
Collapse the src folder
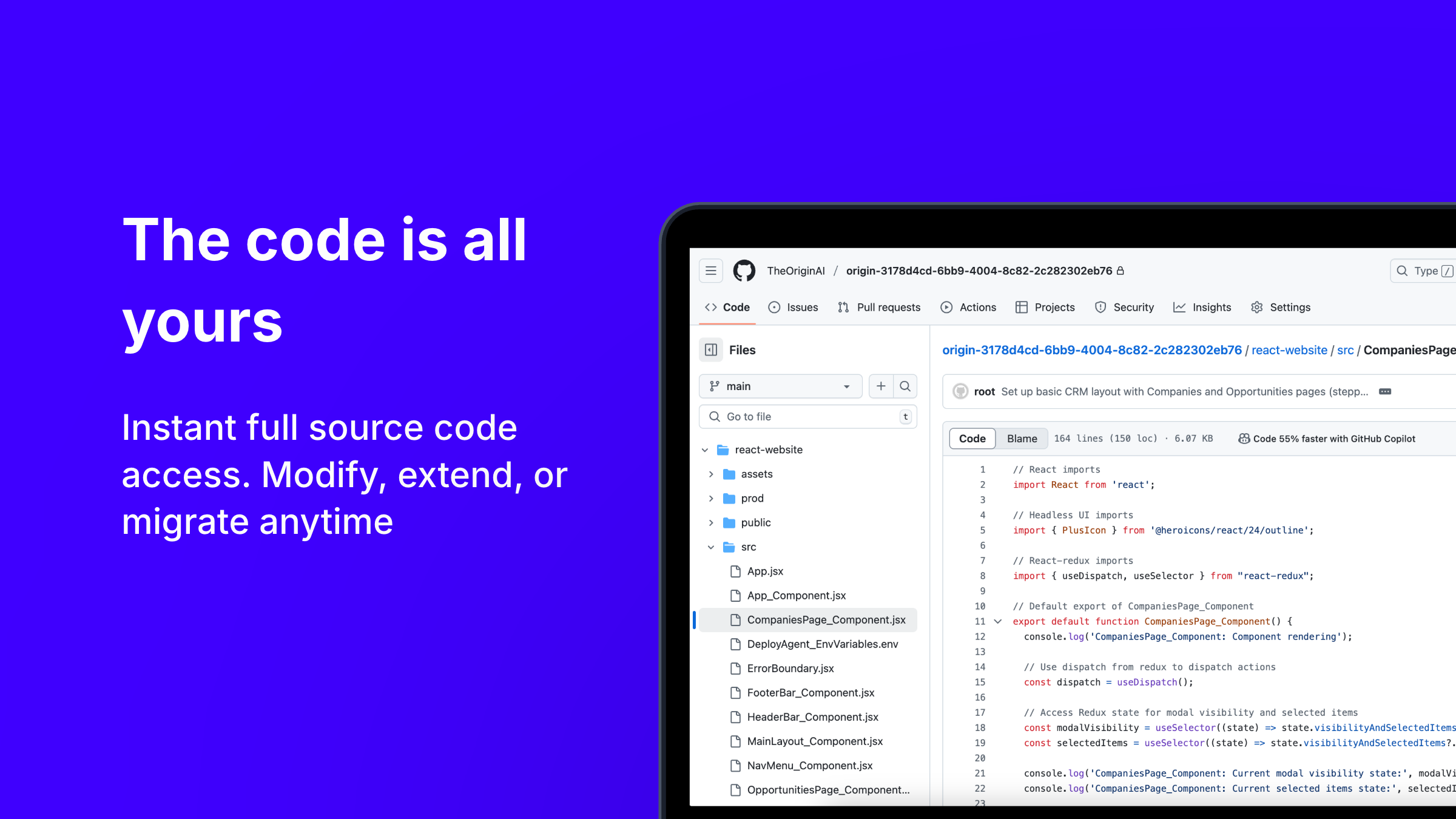pyautogui.click(x=711, y=547)
